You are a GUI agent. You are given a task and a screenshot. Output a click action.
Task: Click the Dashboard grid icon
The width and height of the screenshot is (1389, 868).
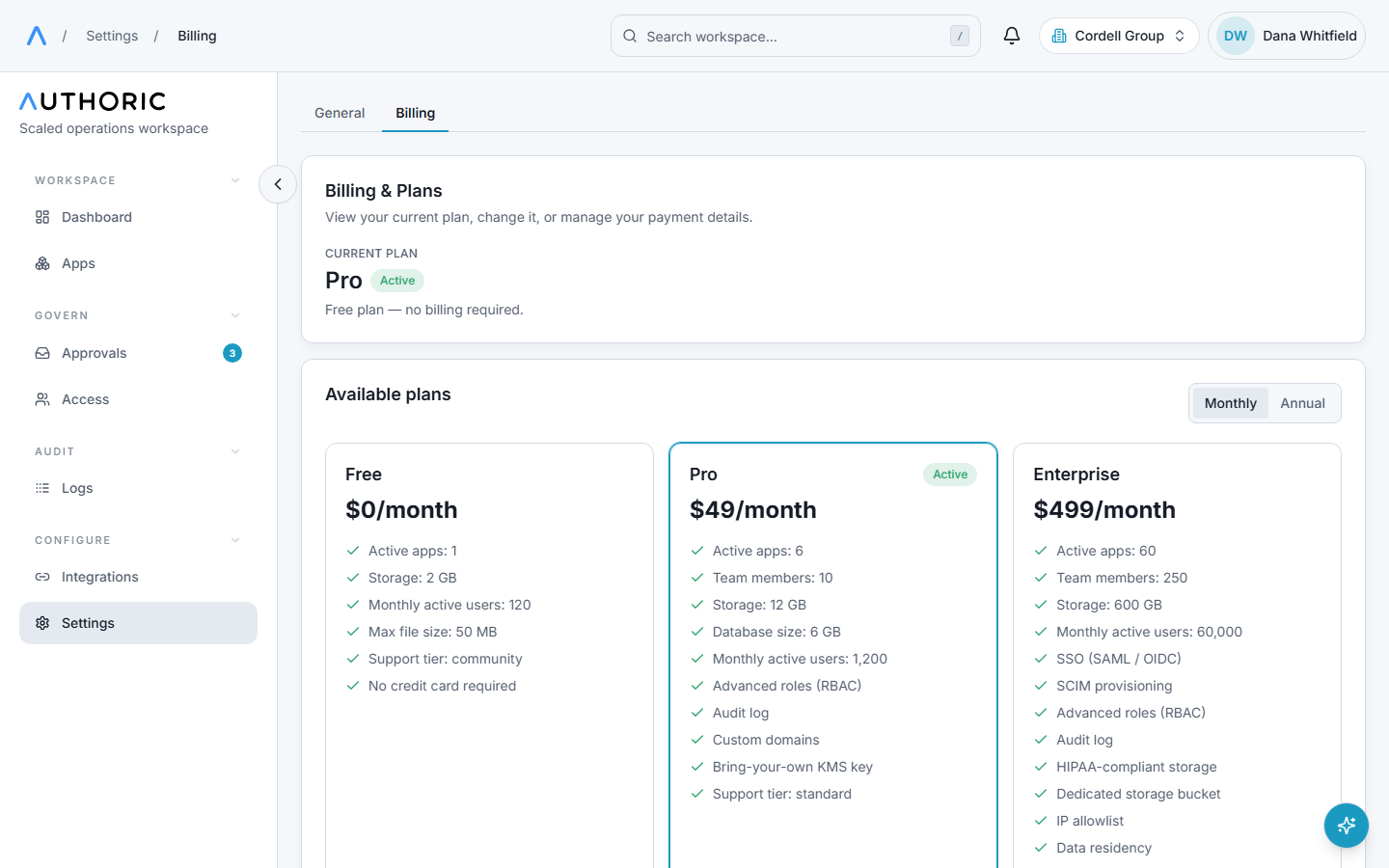(42, 217)
